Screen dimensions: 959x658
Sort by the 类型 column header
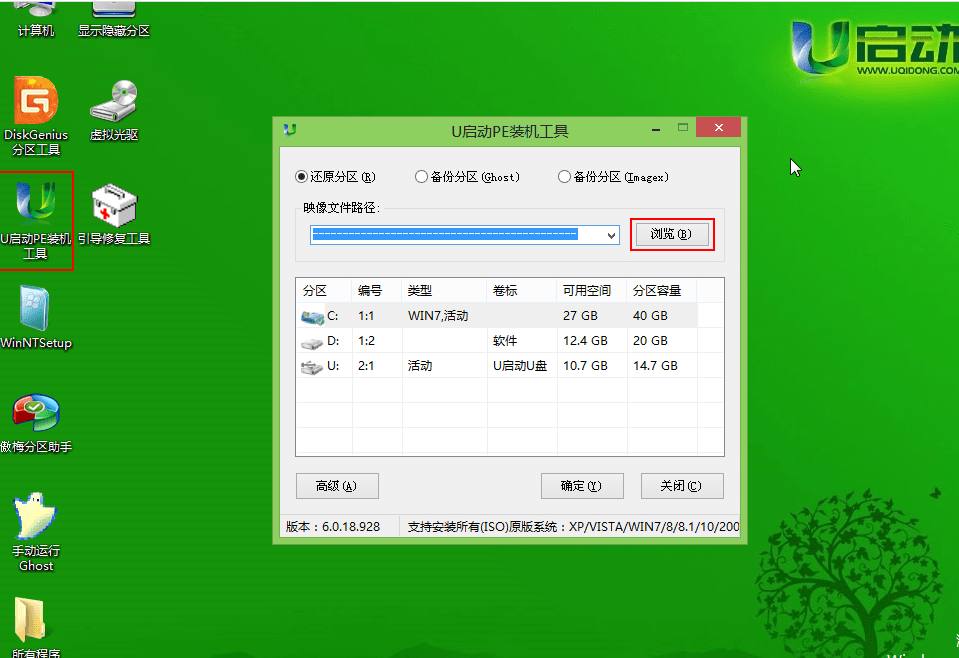click(444, 290)
